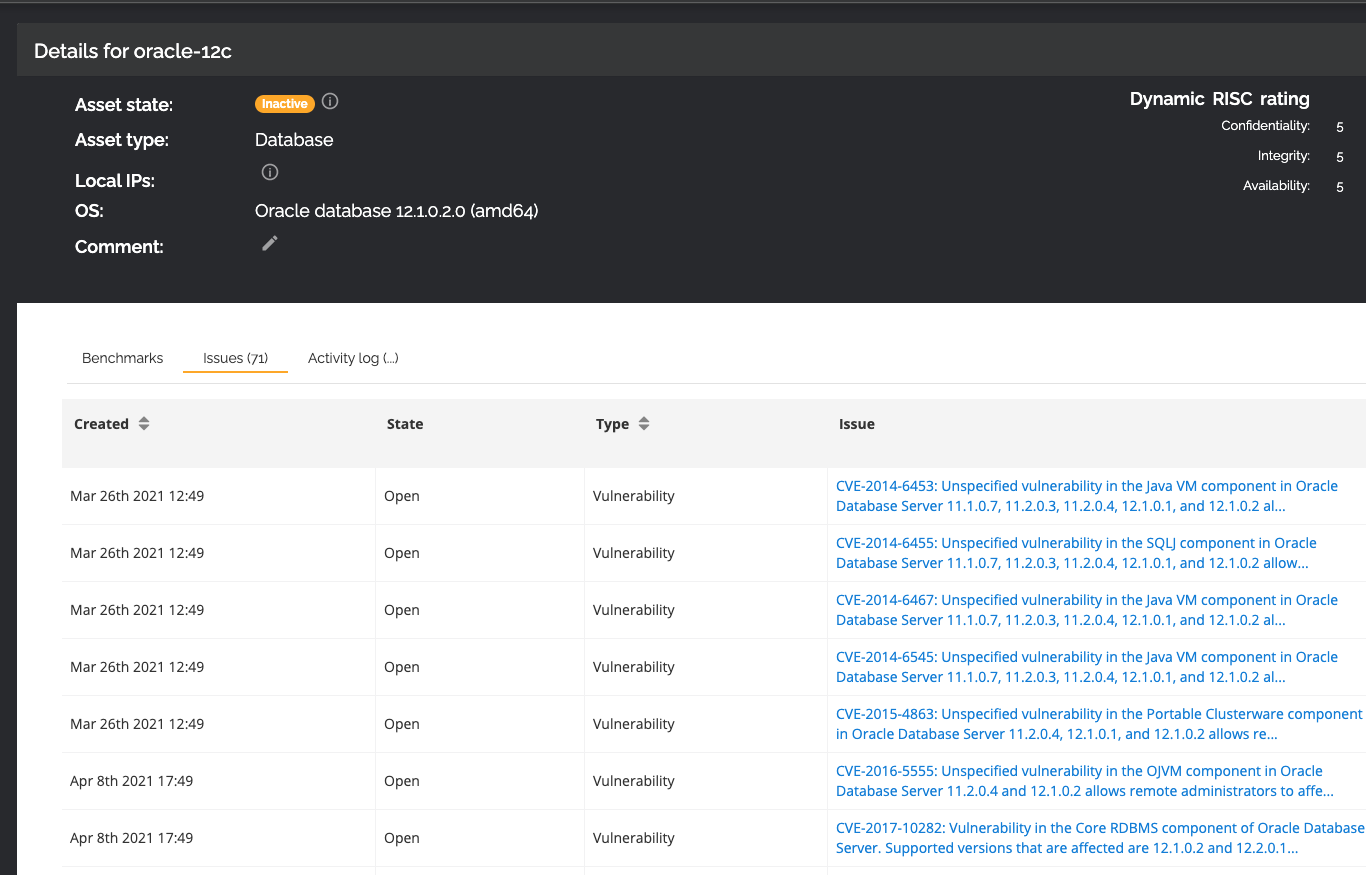The height and width of the screenshot is (875, 1366).
Task: Click the orange Inactive status badge
Action: (x=285, y=103)
